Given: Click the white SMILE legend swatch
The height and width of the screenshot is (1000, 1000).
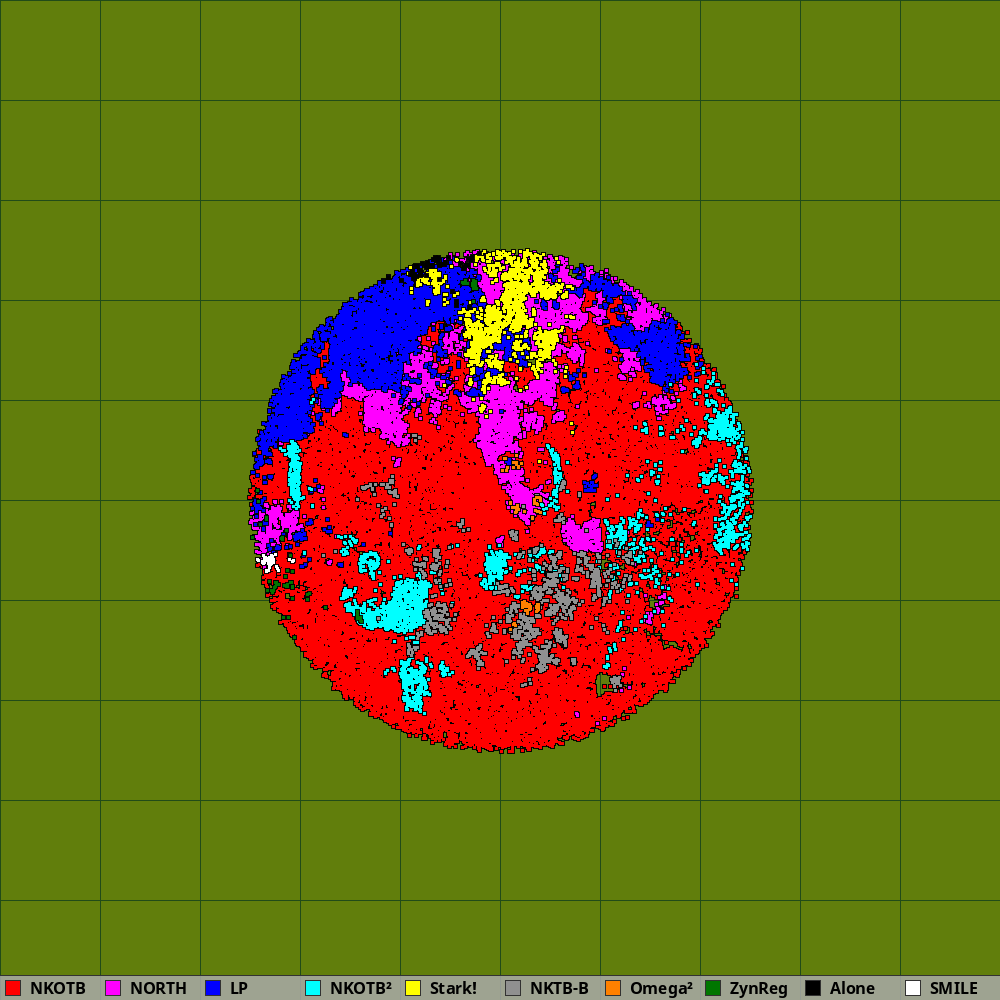Looking at the screenshot, I should [913, 988].
